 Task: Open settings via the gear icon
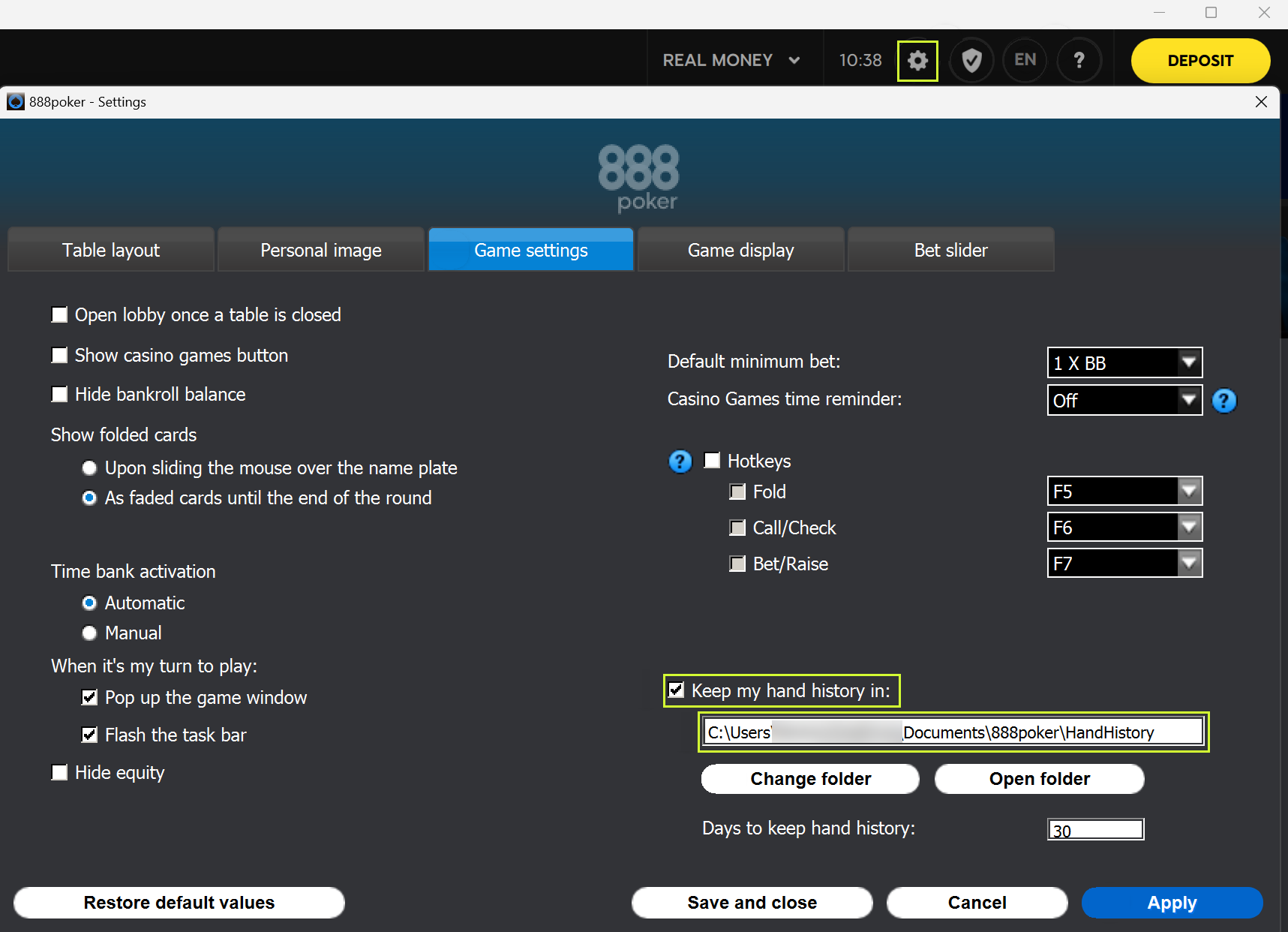(x=917, y=61)
